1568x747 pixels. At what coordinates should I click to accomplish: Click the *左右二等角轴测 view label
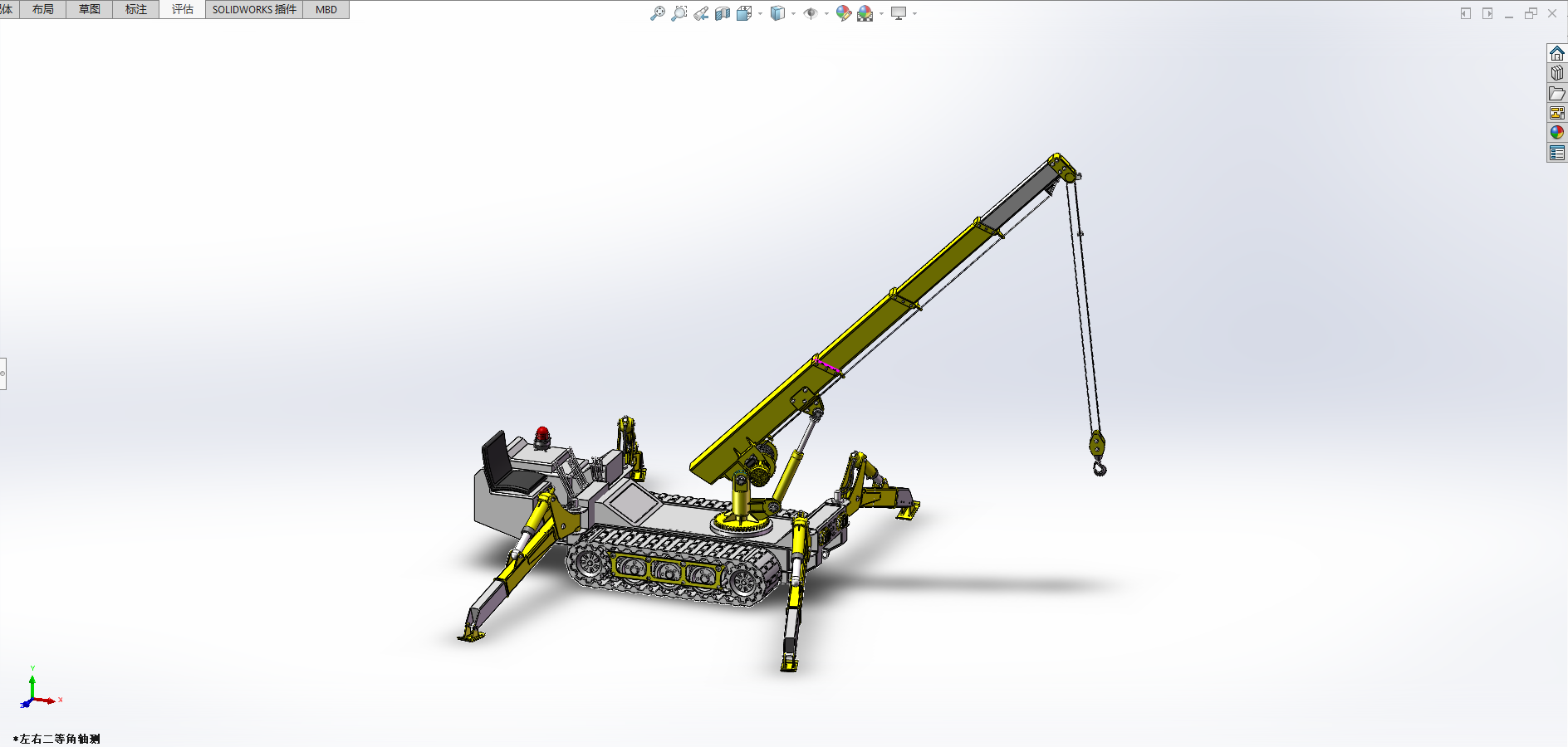coord(56,739)
